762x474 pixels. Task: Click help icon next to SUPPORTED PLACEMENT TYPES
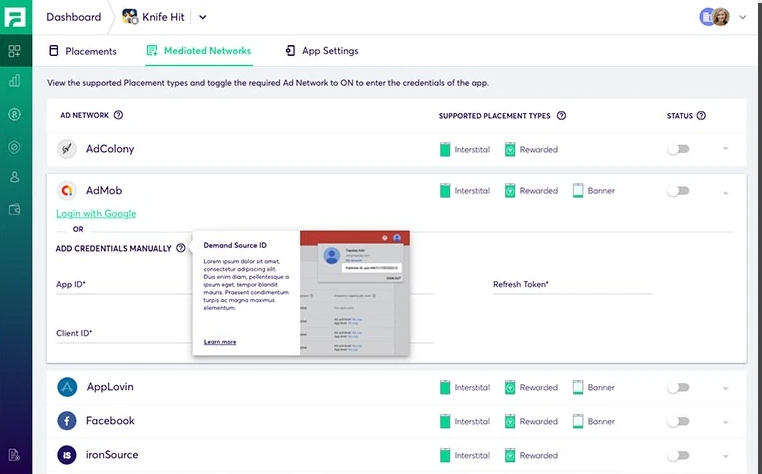561,116
